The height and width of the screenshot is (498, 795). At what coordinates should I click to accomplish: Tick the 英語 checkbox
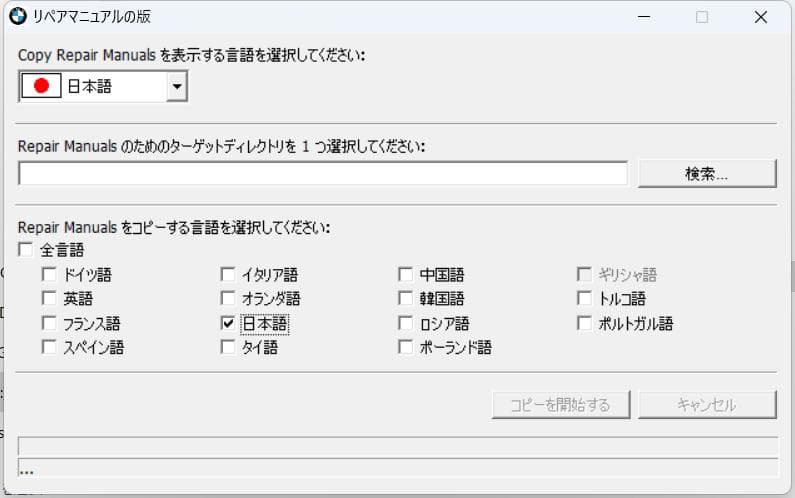(x=49, y=298)
